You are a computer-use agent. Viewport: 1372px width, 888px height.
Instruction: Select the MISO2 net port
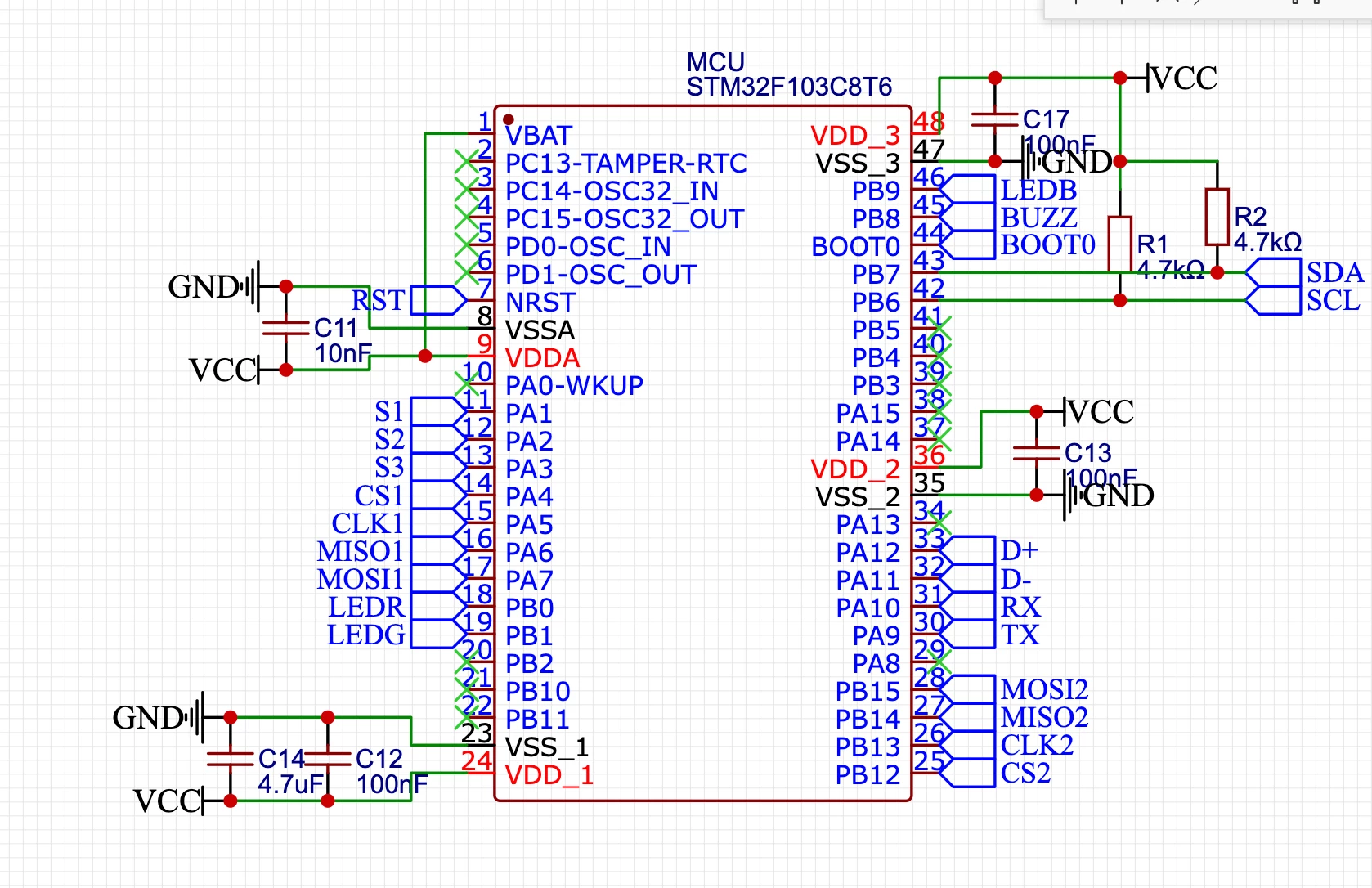click(1014, 717)
